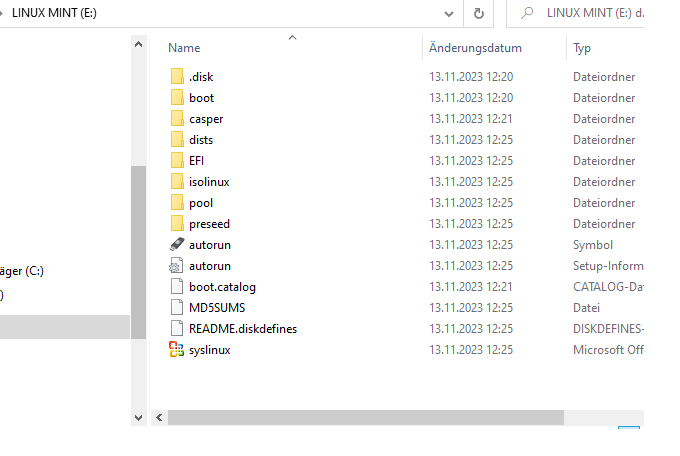Select the file name "preseed"
The height and width of the screenshot is (456, 680).
click(x=209, y=224)
